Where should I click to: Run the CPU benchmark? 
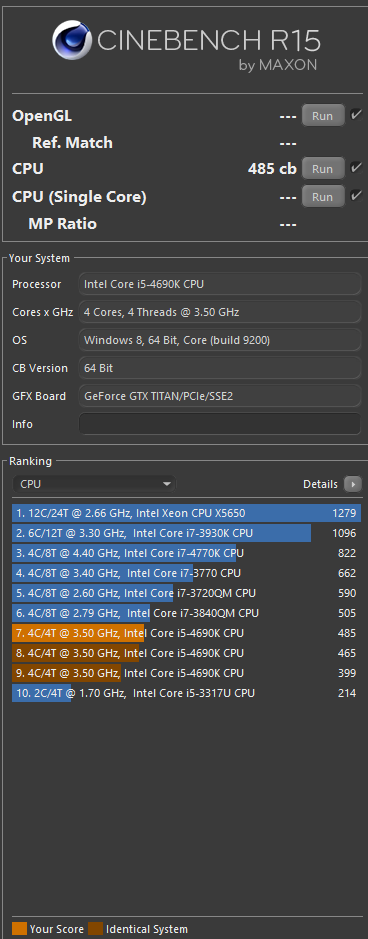(323, 169)
